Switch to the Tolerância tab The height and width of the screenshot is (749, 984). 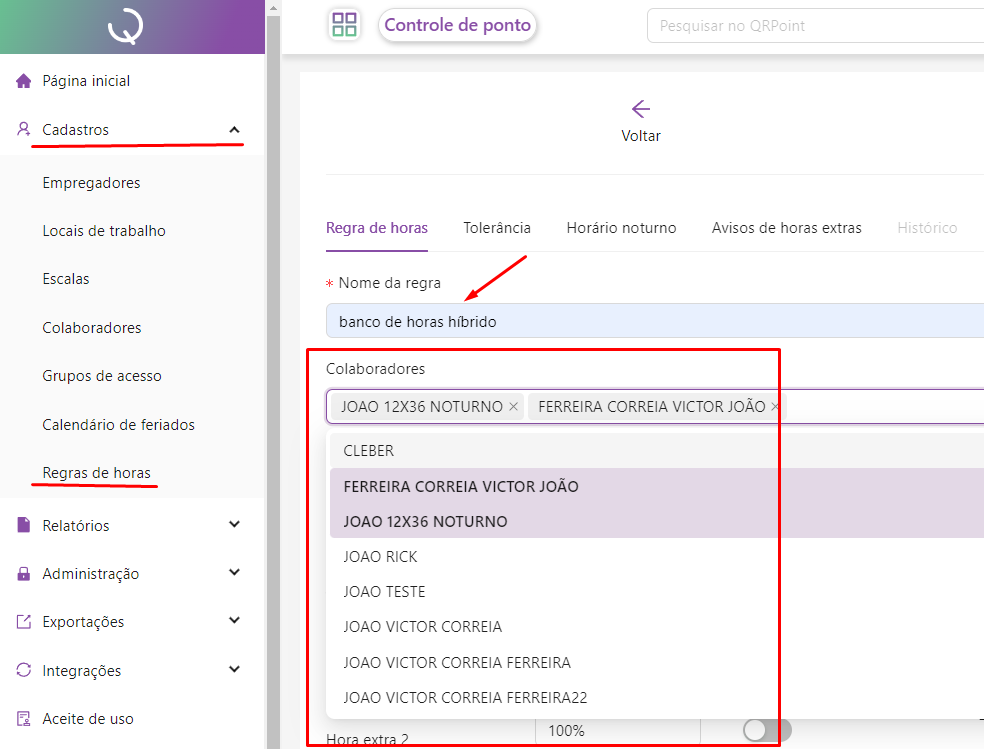[497, 228]
